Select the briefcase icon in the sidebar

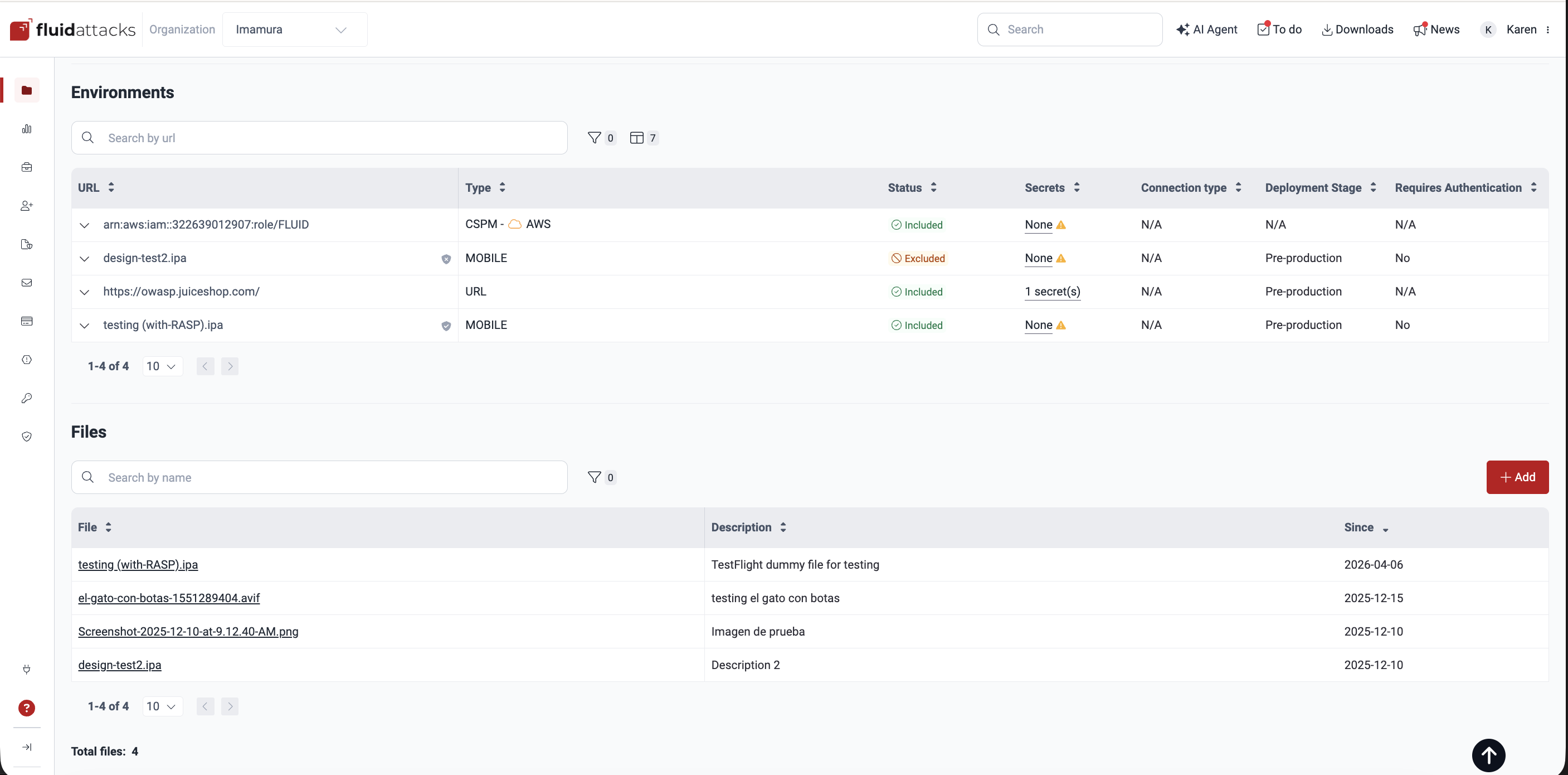(27, 167)
